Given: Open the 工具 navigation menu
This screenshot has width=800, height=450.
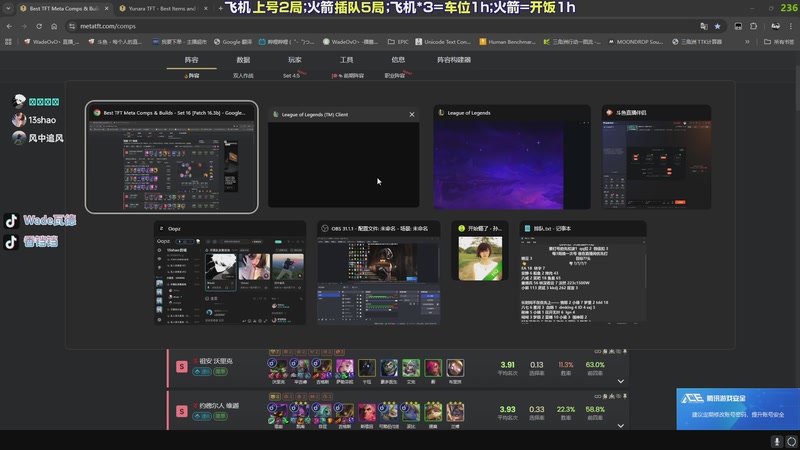Looking at the screenshot, I should tap(346, 60).
